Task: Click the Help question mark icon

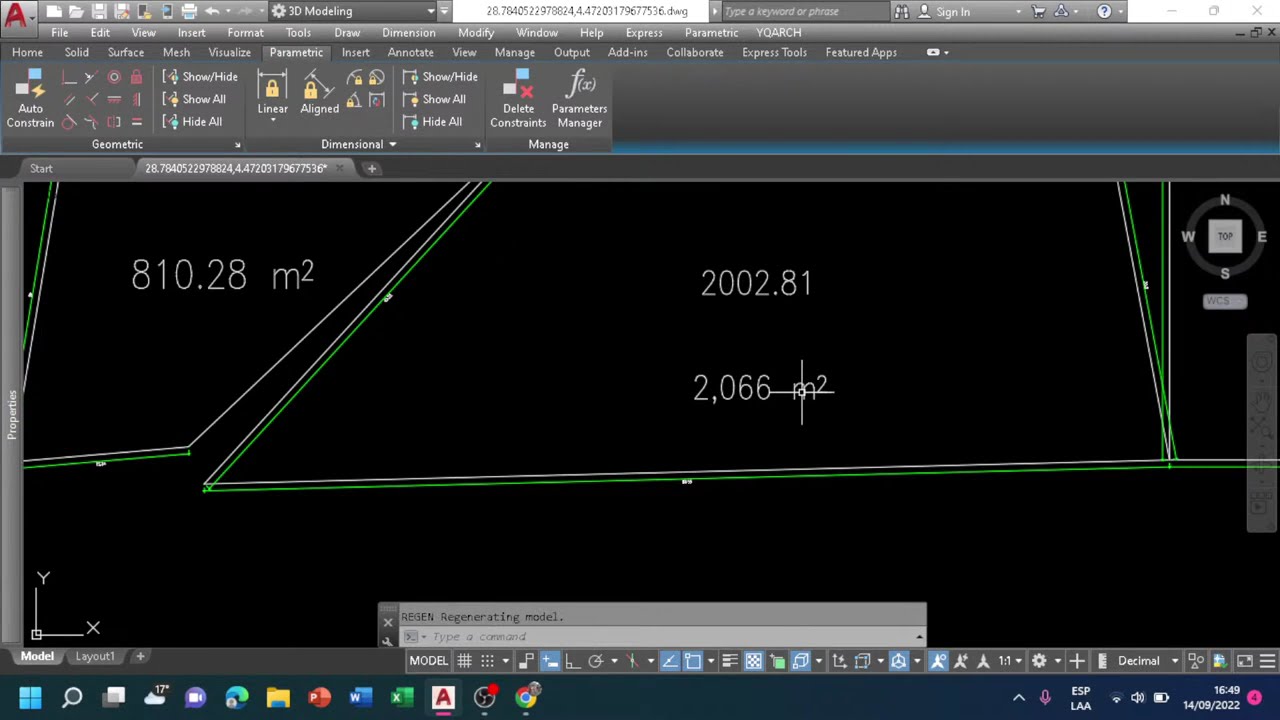Action: point(1104,11)
